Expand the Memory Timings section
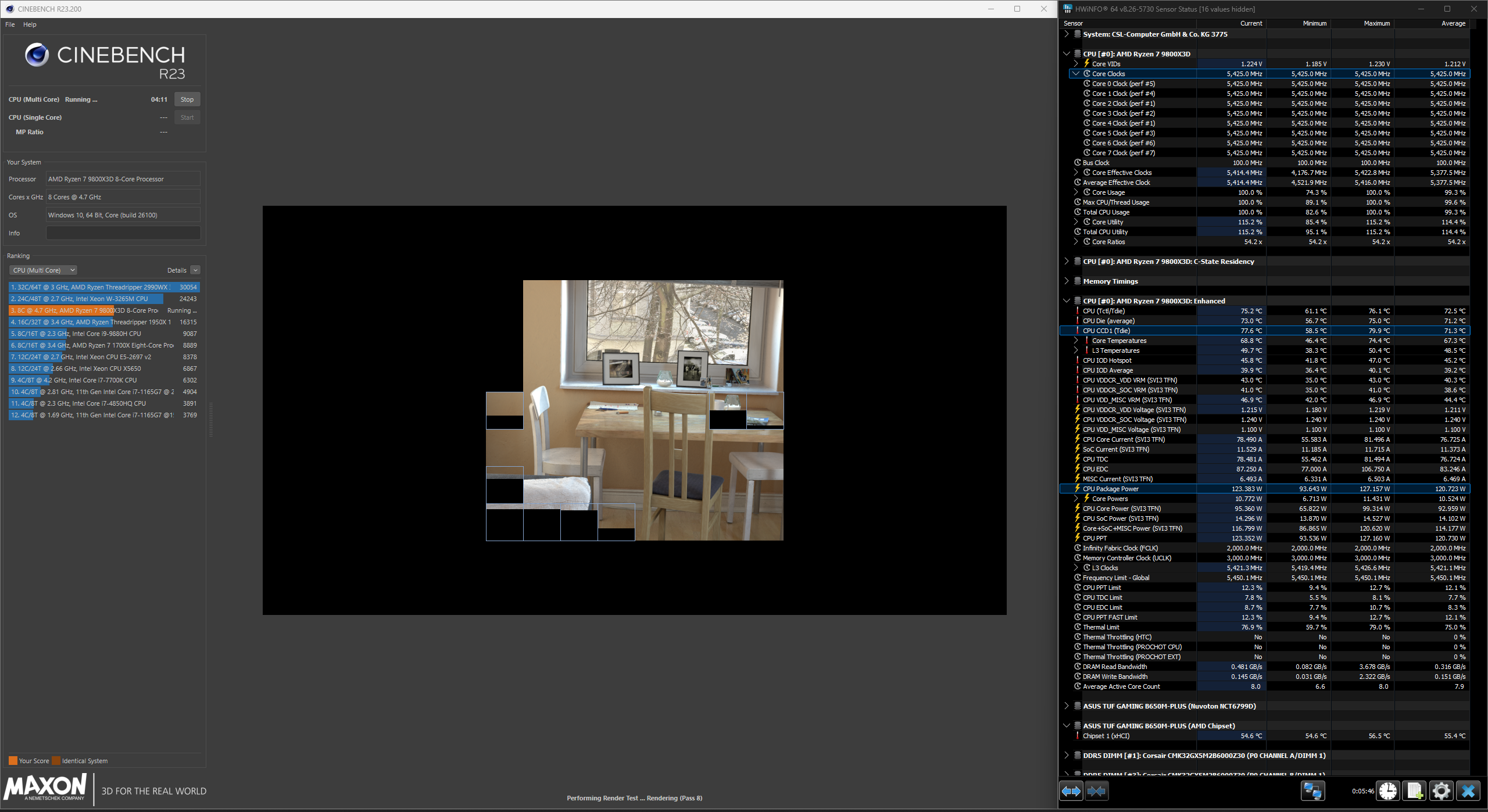This screenshot has height=812, width=1488. pyautogui.click(x=1067, y=281)
